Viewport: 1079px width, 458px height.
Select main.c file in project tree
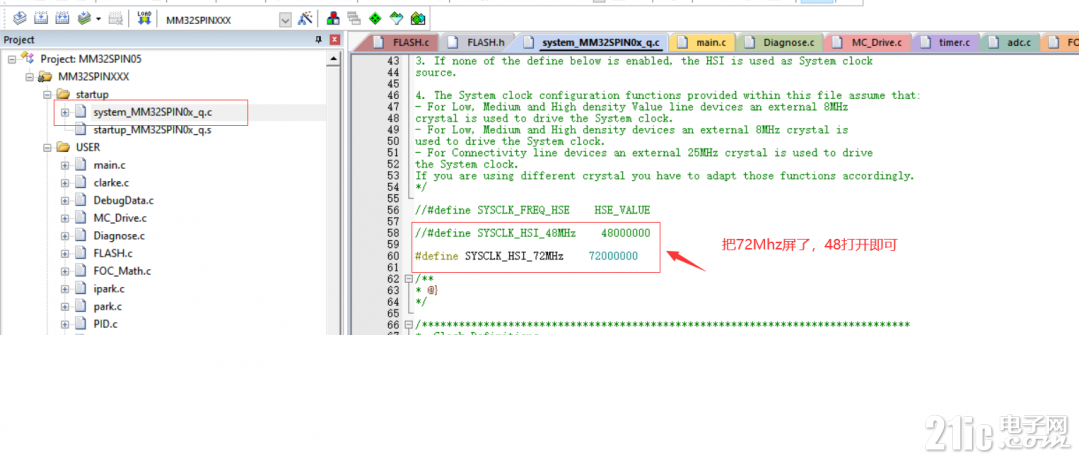(x=110, y=165)
